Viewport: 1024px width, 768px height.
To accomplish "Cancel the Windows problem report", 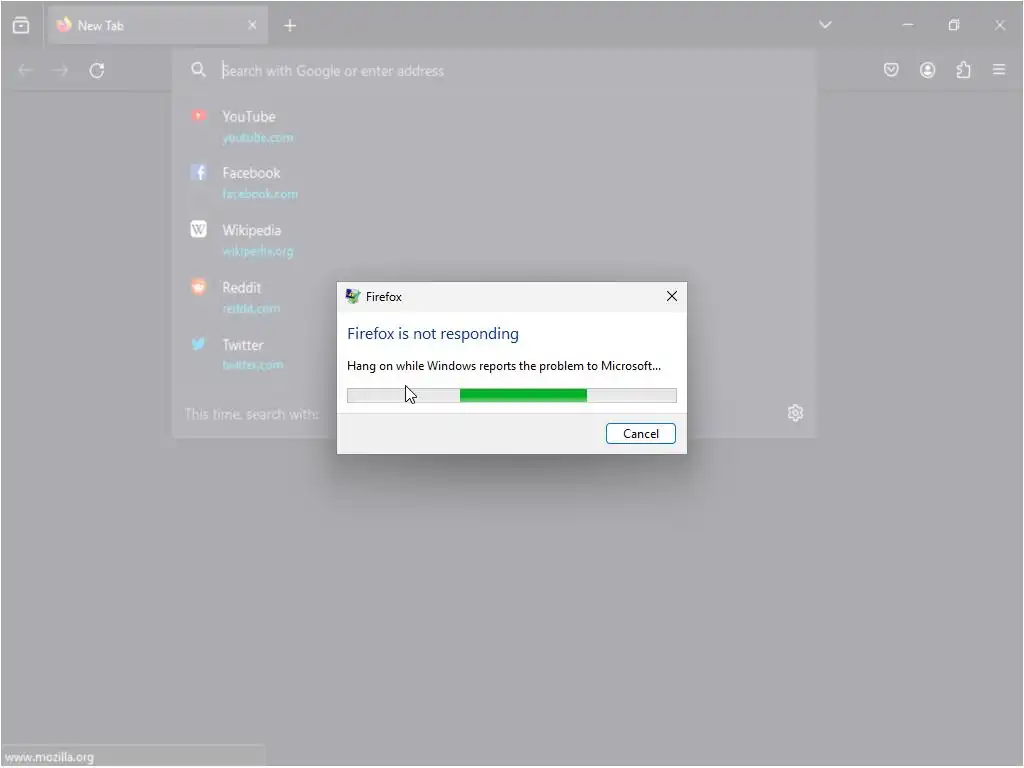I will tap(641, 434).
